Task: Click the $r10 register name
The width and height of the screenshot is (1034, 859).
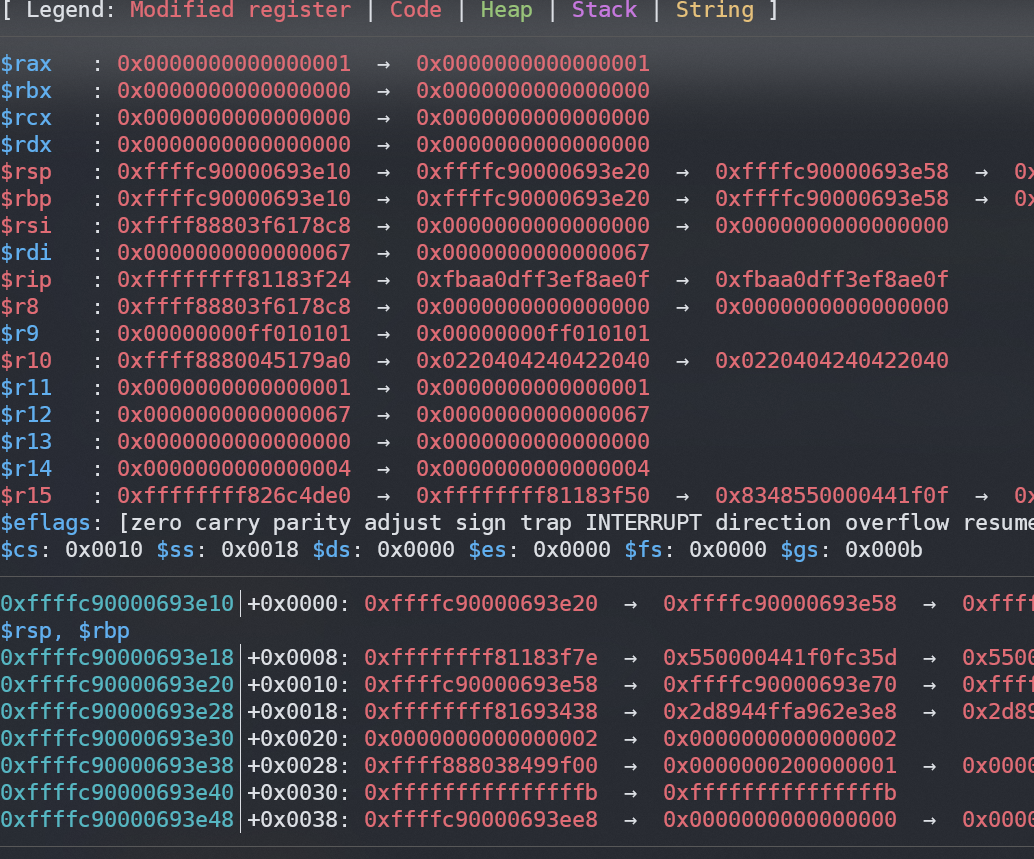Action: tap(26, 361)
